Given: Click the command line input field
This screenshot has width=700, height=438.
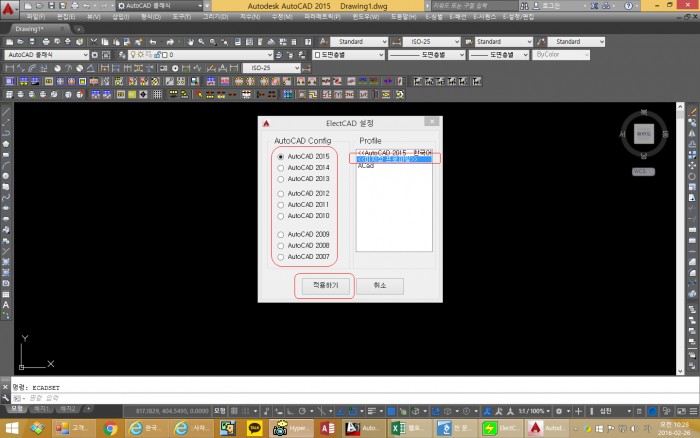Looking at the screenshot, I should (x=353, y=398).
